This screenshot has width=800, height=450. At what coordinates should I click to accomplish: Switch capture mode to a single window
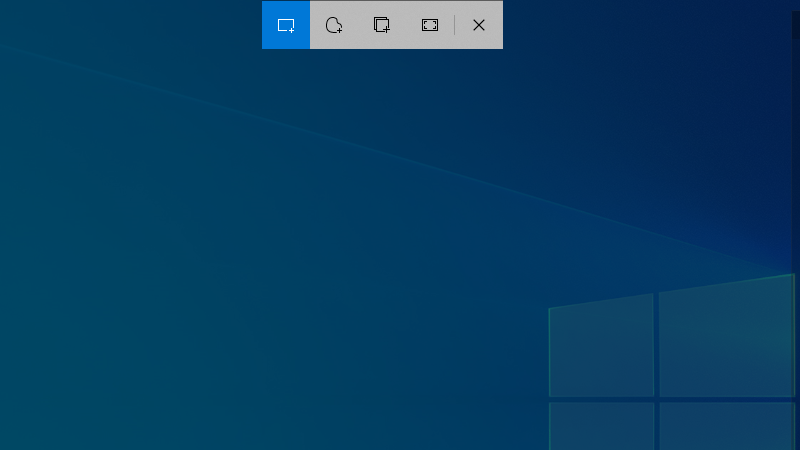point(382,25)
